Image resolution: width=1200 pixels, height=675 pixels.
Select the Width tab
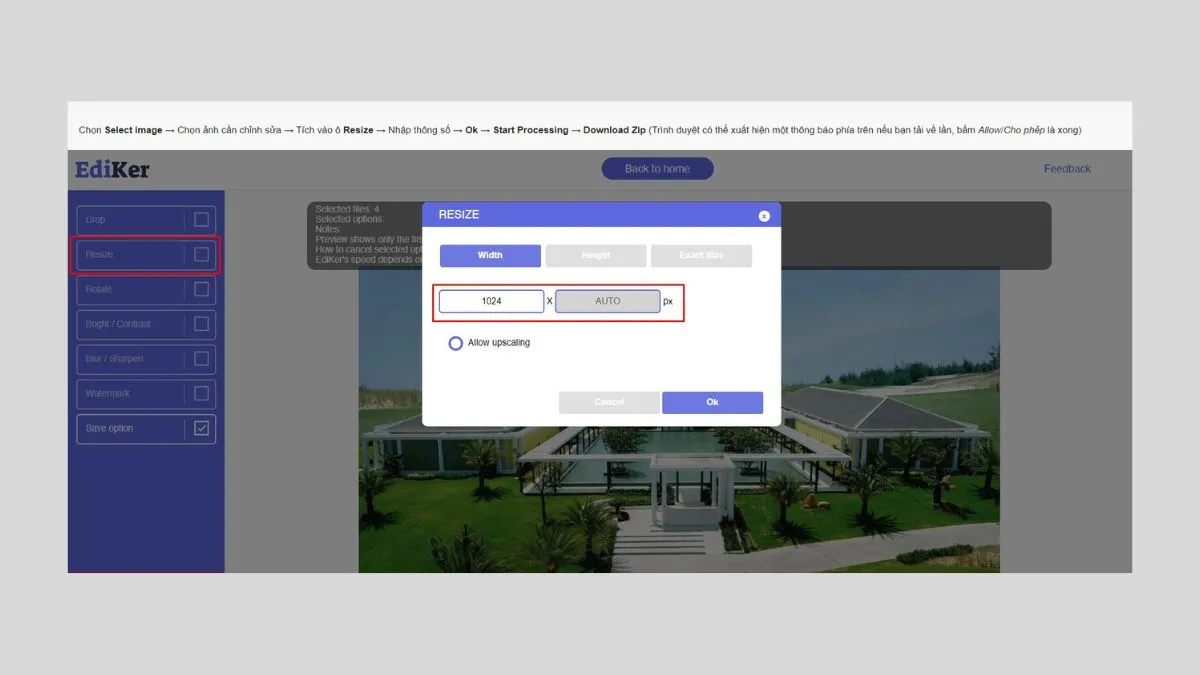point(490,255)
